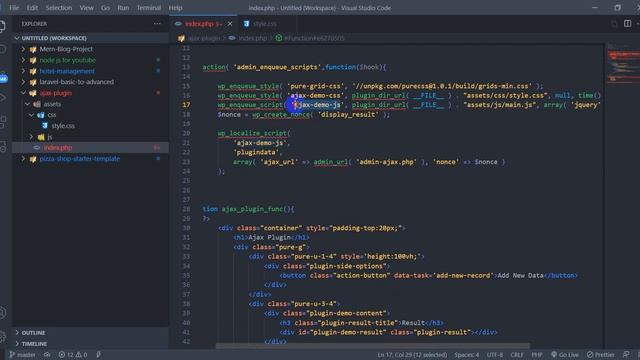This screenshot has height=360, width=640.
Task: Open the Help menu
Action: [x=176, y=8]
